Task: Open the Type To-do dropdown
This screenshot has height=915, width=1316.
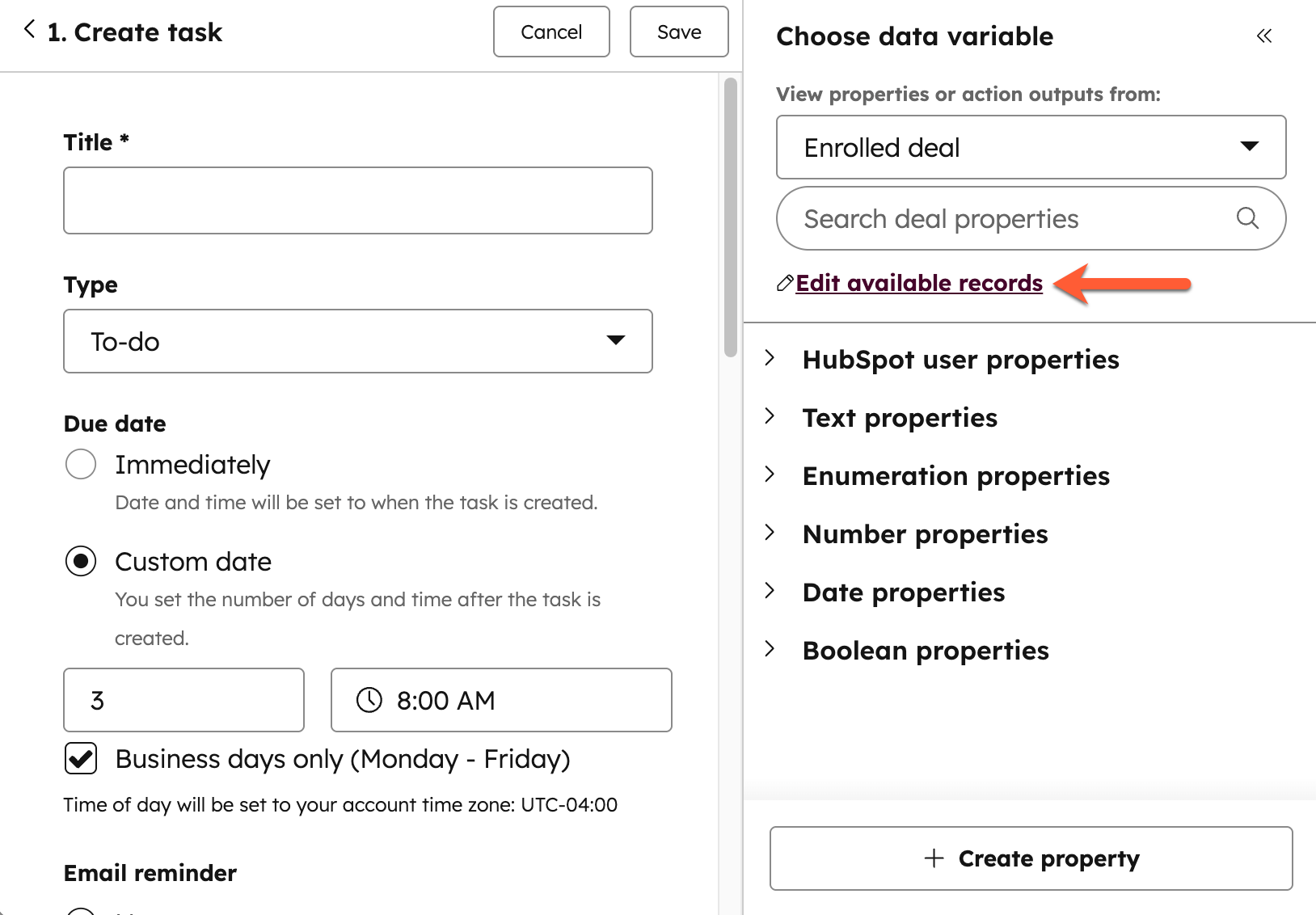Action: coord(357,341)
